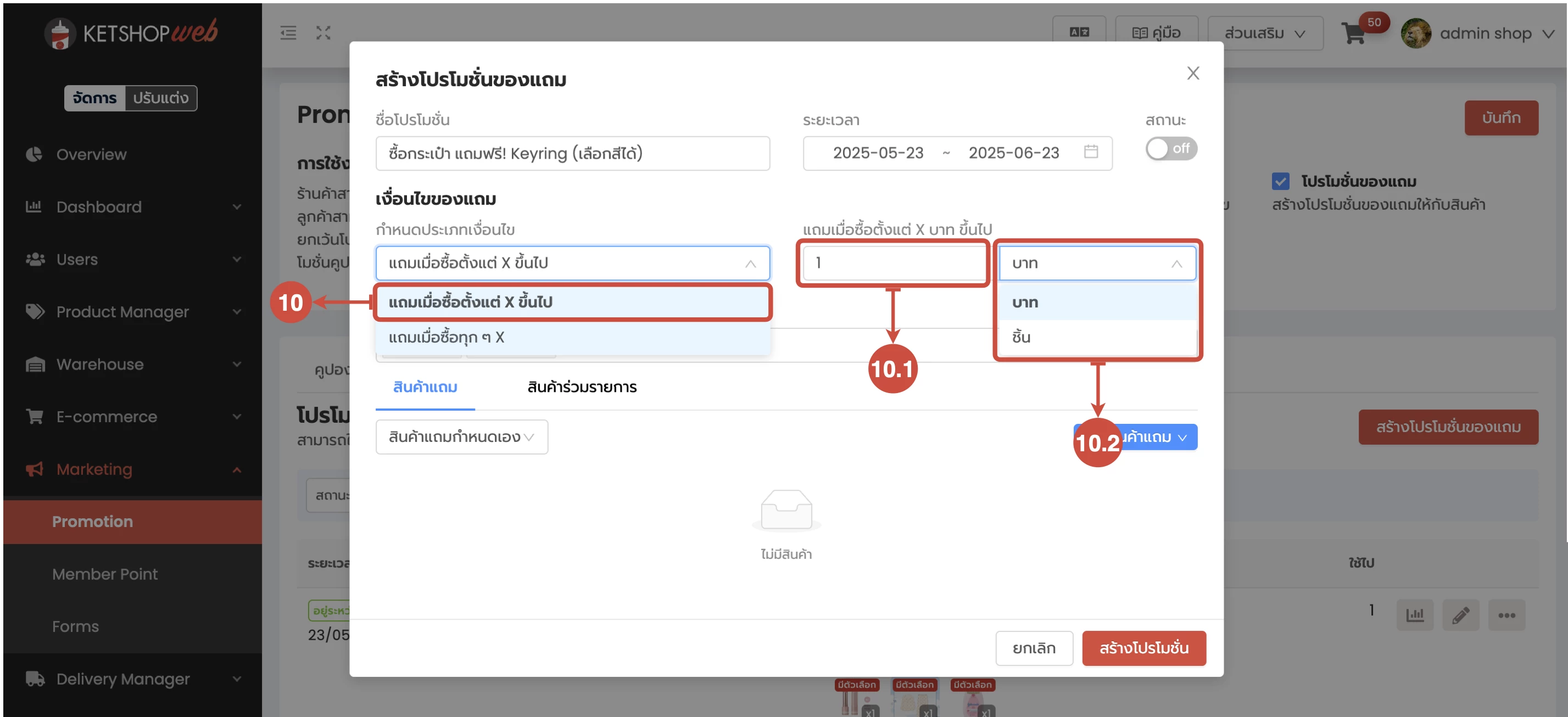Click the promotion statistics bar chart icon

click(1415, 615)
